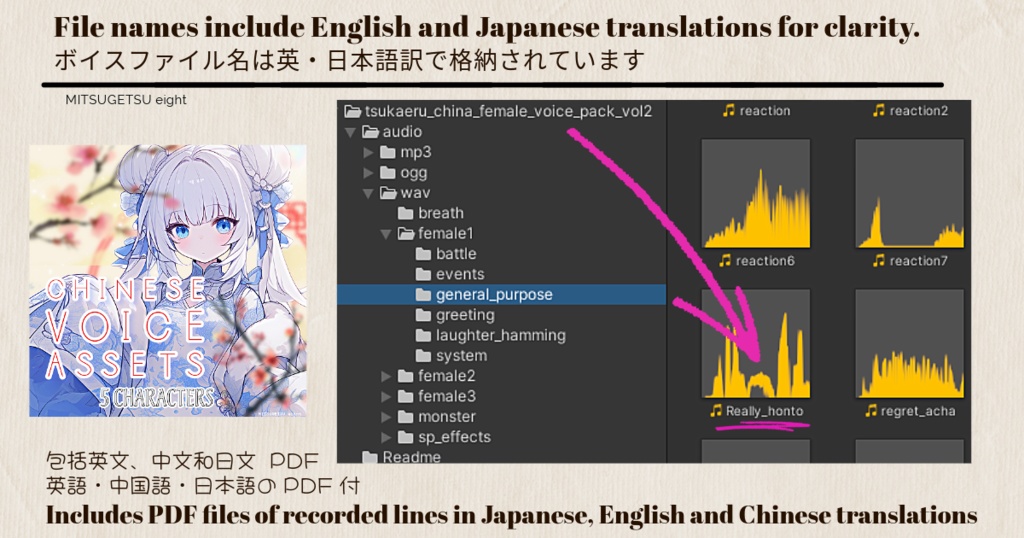The width and height of the screenshot is (1024, 538).
Task: Click the ogg folder icon
Action: click(x=388, y=172)
